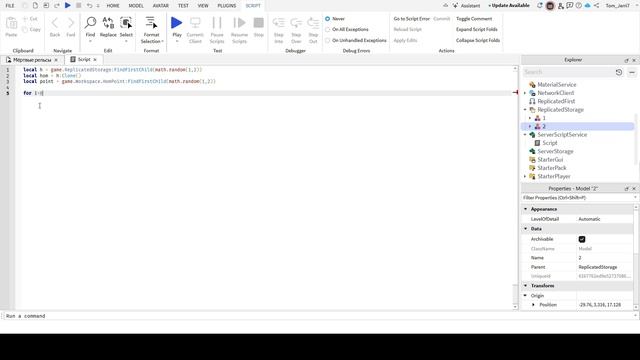Click Resume Scripts icon
Screen dimensions: 640x360
[239, 23]
